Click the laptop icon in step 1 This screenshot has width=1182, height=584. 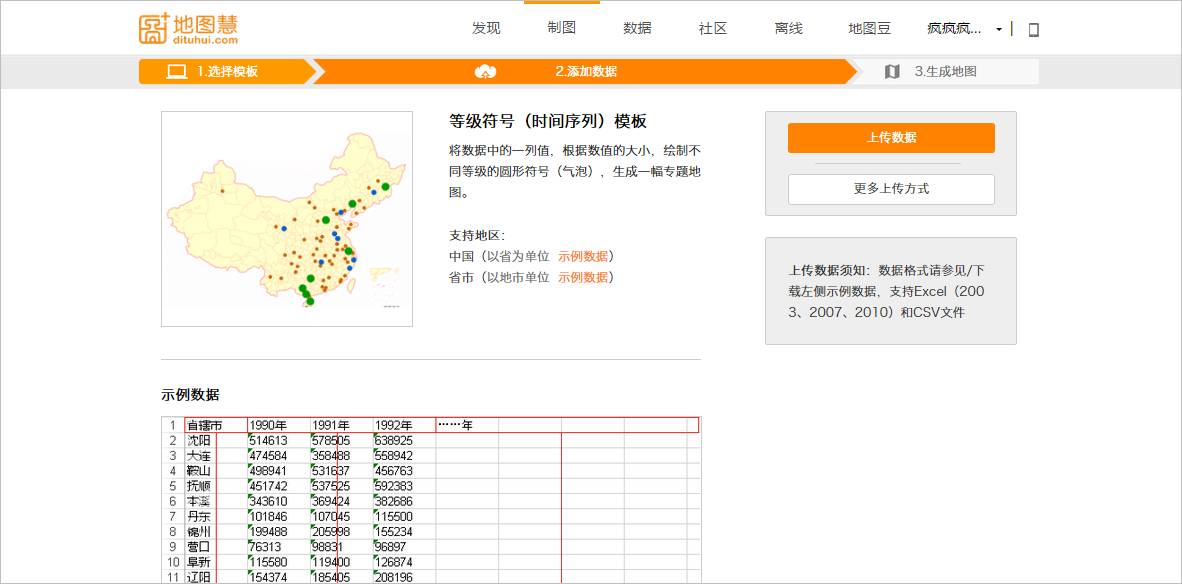[176, 72]
